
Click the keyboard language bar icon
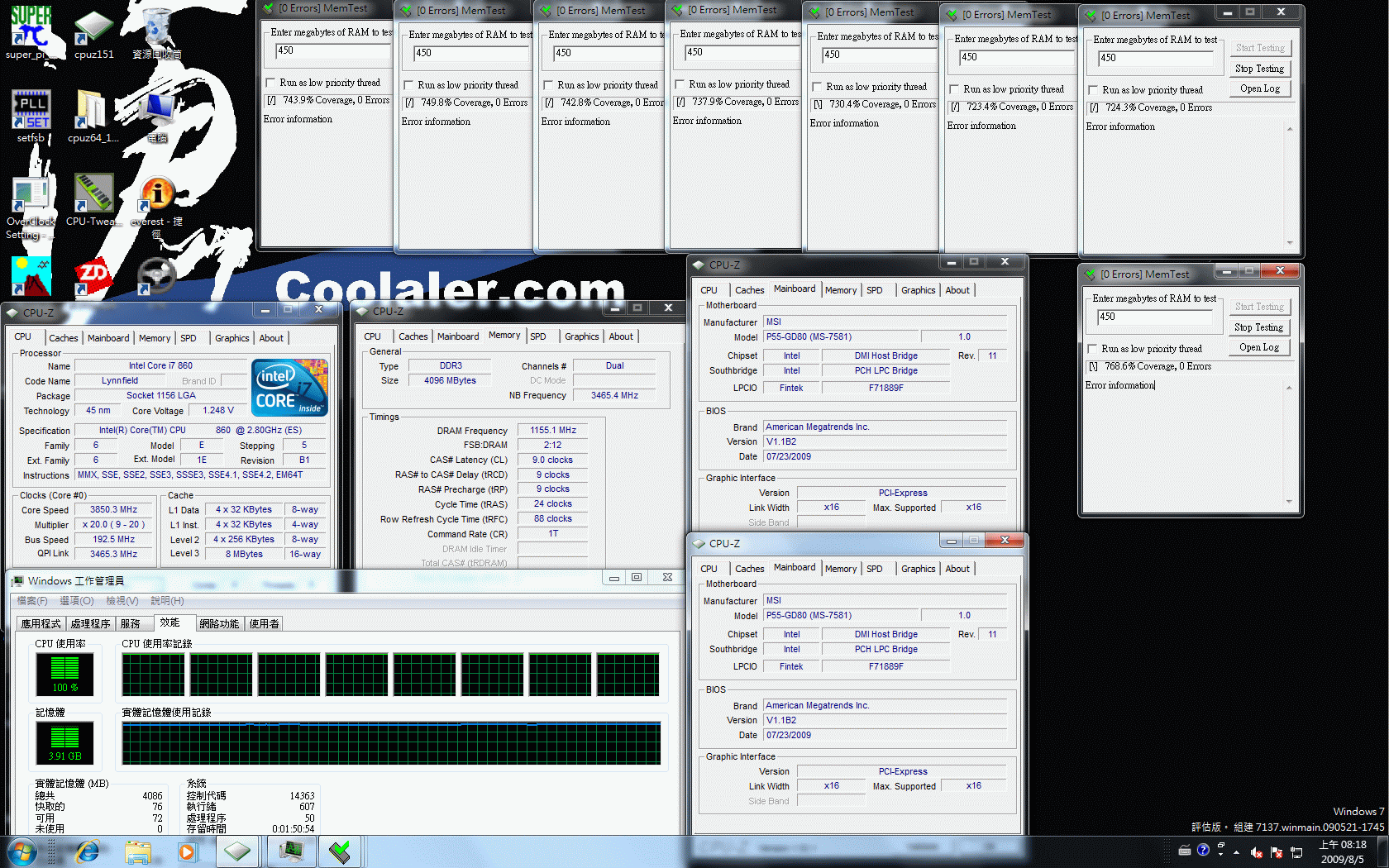tap(1184, 850)
